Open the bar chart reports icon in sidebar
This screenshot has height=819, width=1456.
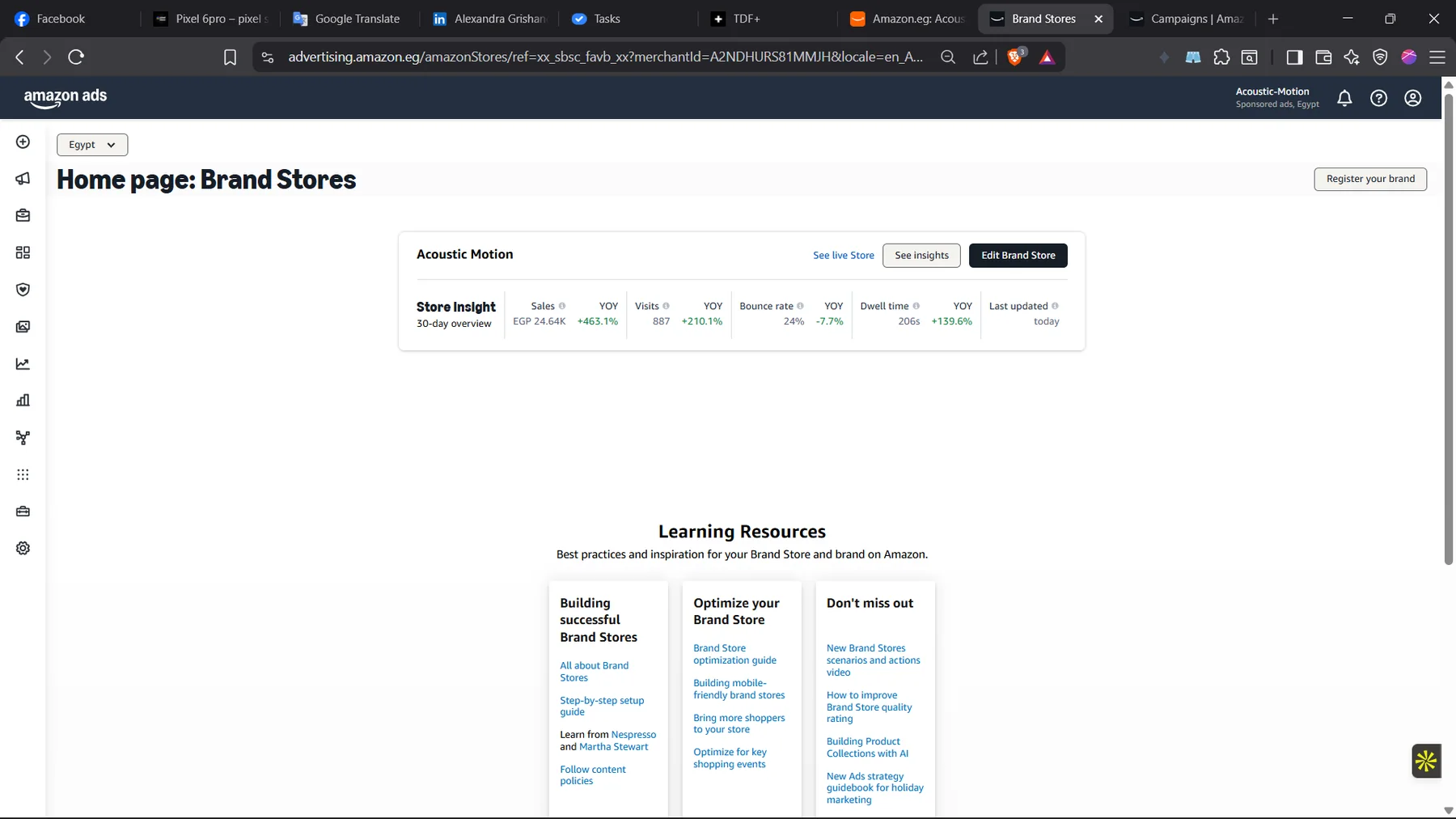click(x=23, y=401)
